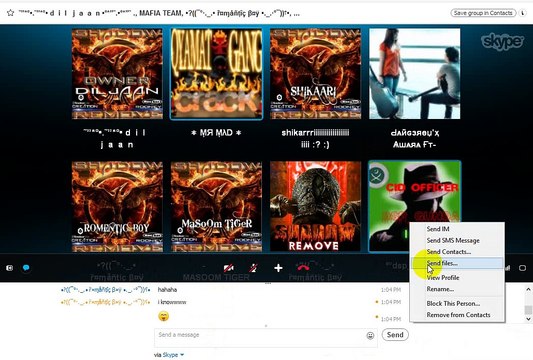Viewport: 533px width, 360px height.
Task: Select the SHIKAARI participant thumbnail
Action: click(x=315, y=74)
